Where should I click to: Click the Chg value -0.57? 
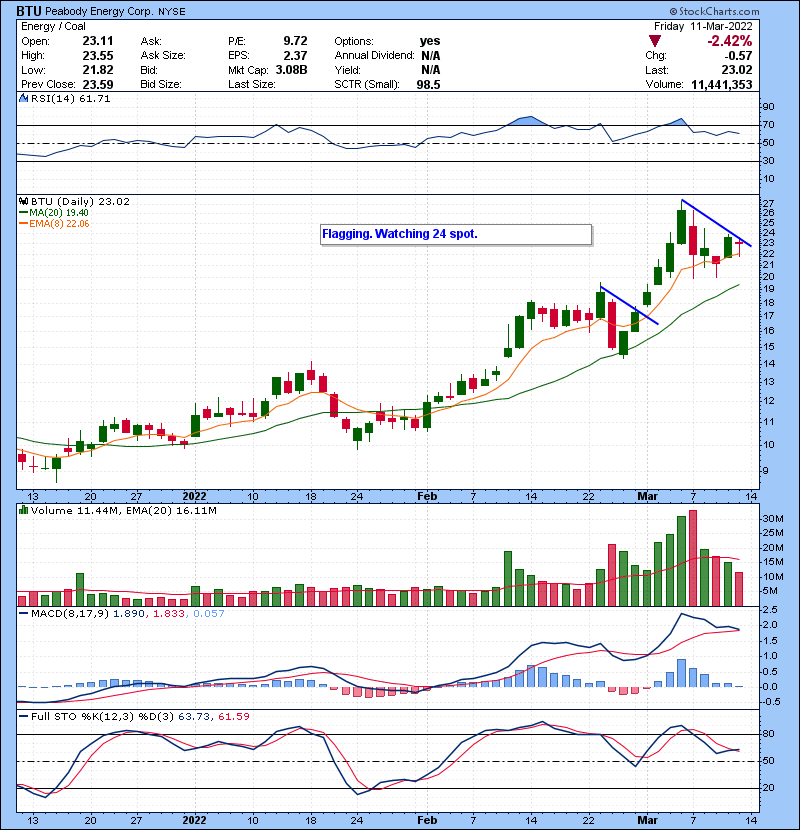(x=739, y=56)
